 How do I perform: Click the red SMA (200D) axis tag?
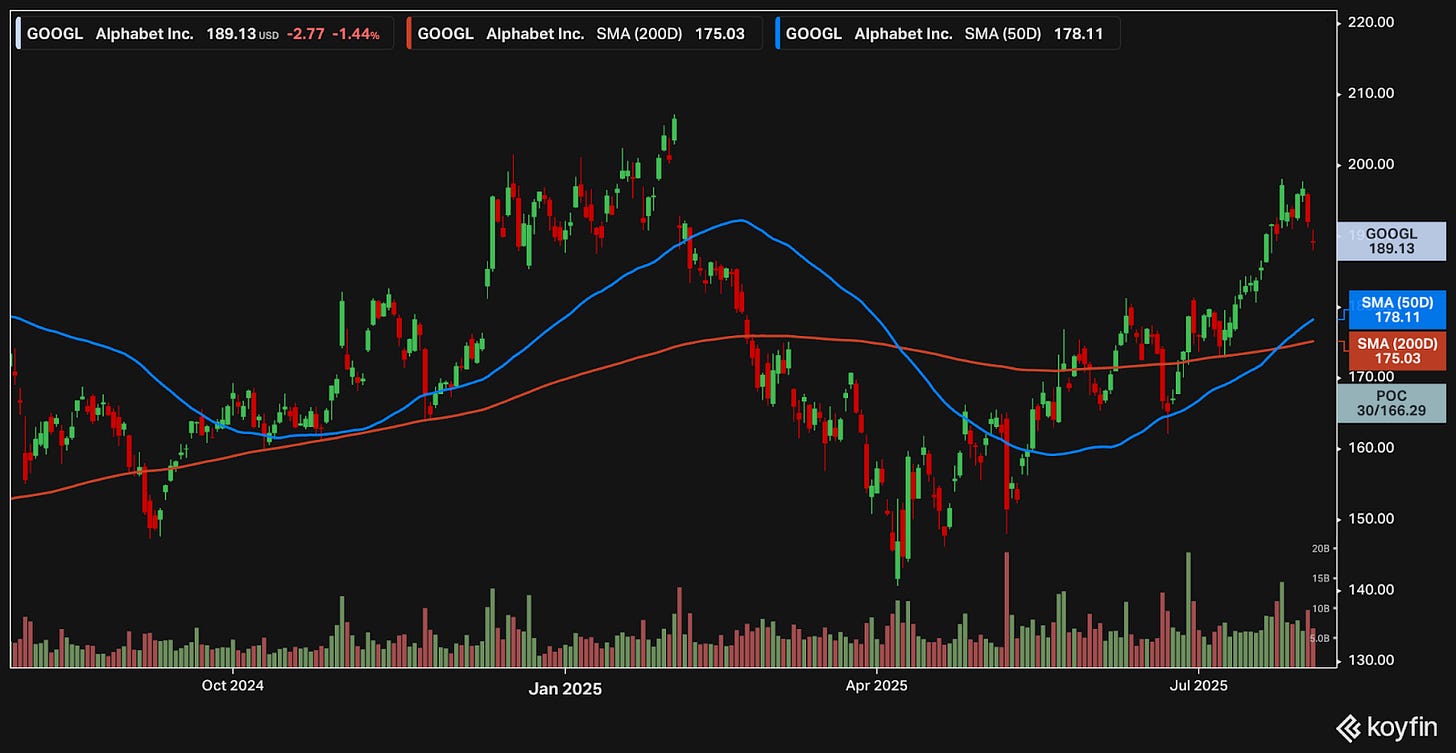(x=1397, y=351)
